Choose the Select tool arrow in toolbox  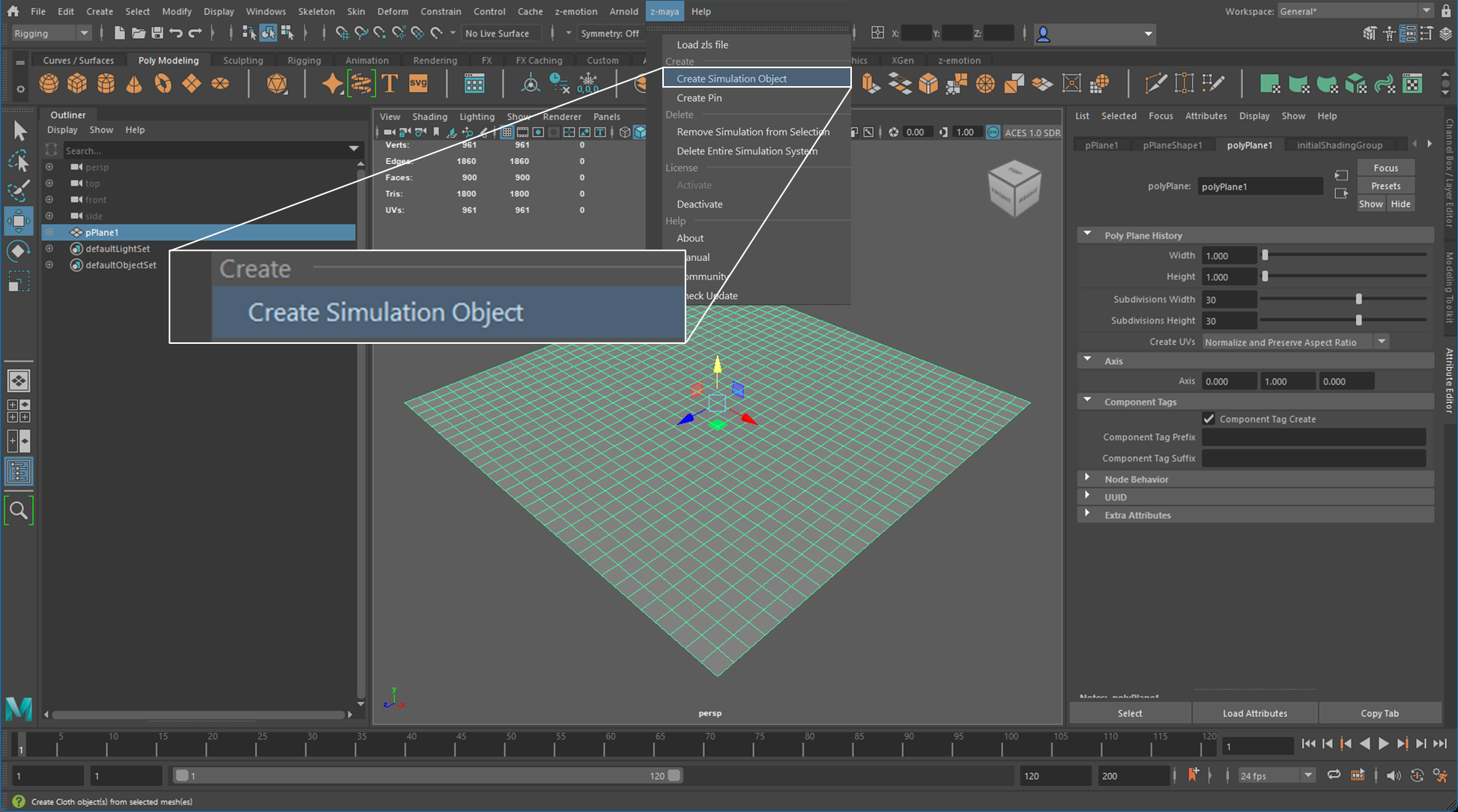pyautogui.click(x=19, y=131)
